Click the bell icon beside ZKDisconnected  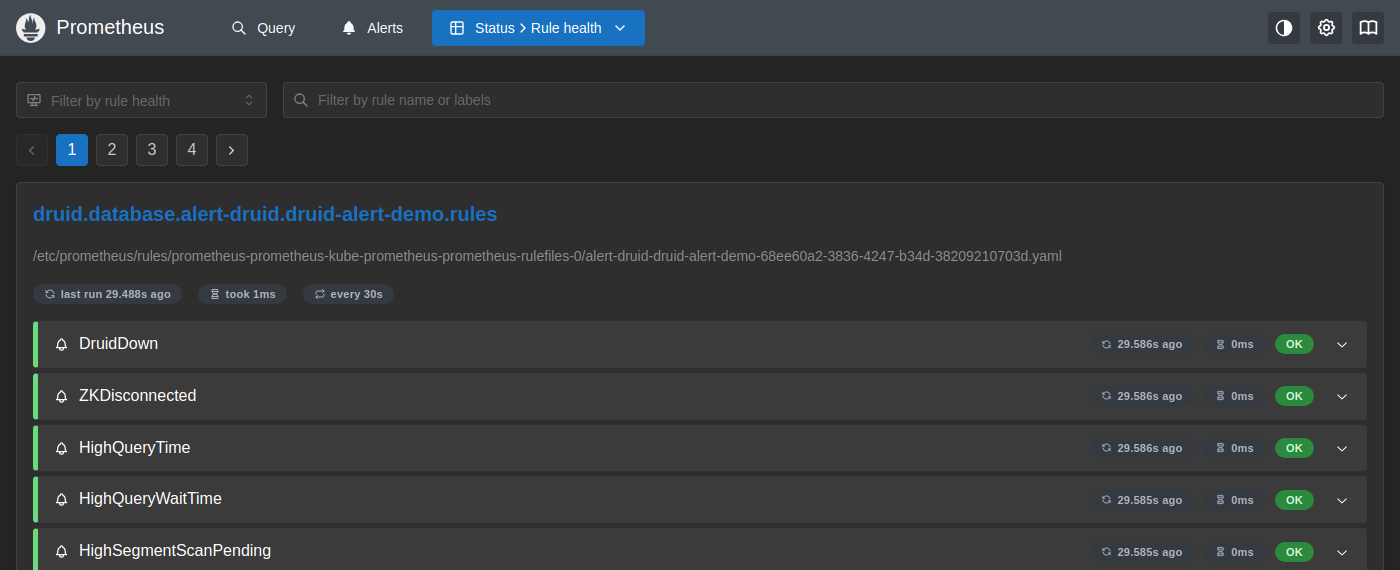pyautogui.click(x=61, y=396)
